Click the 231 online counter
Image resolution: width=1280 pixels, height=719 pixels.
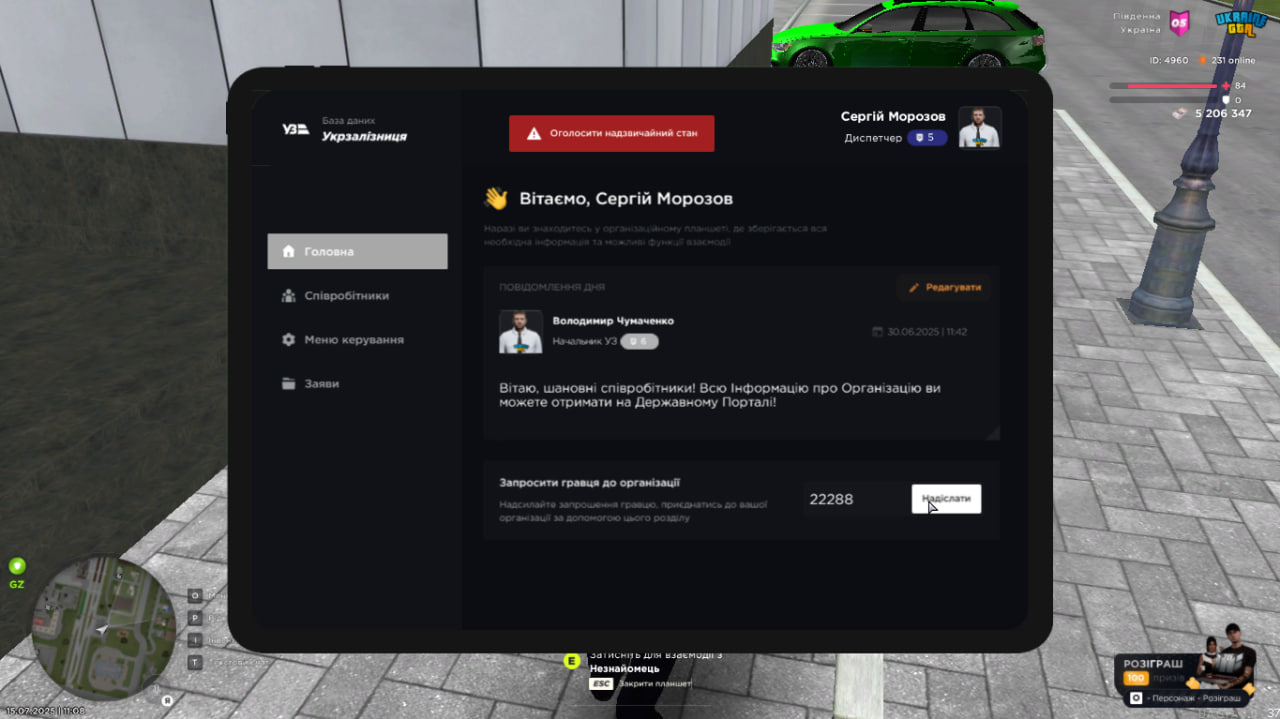pos(1233,60)
